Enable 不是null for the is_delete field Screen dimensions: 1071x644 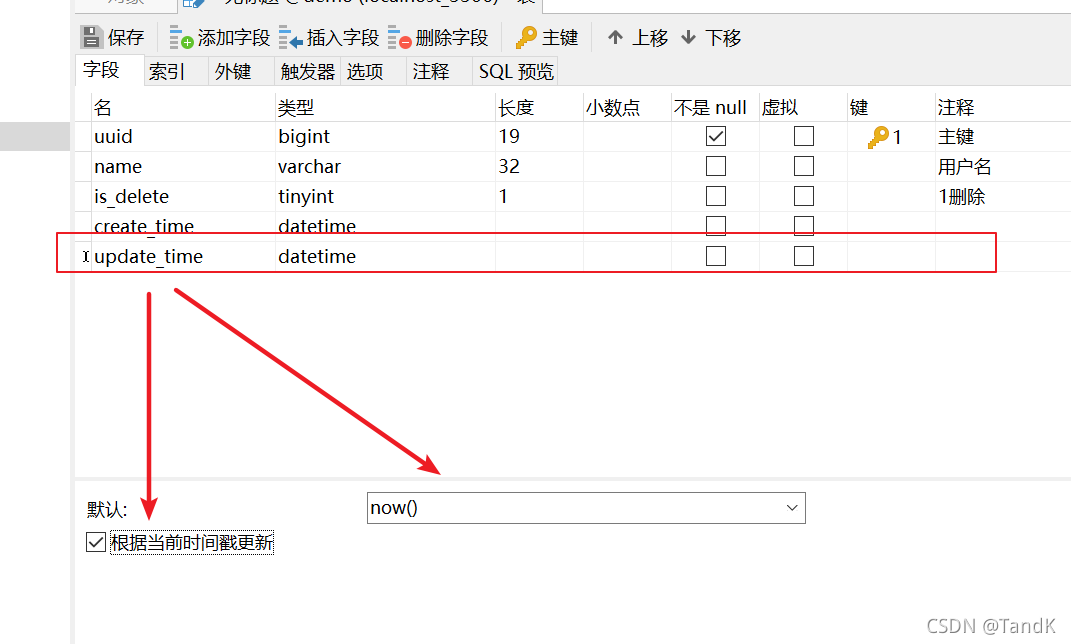(x=715, y=196)
